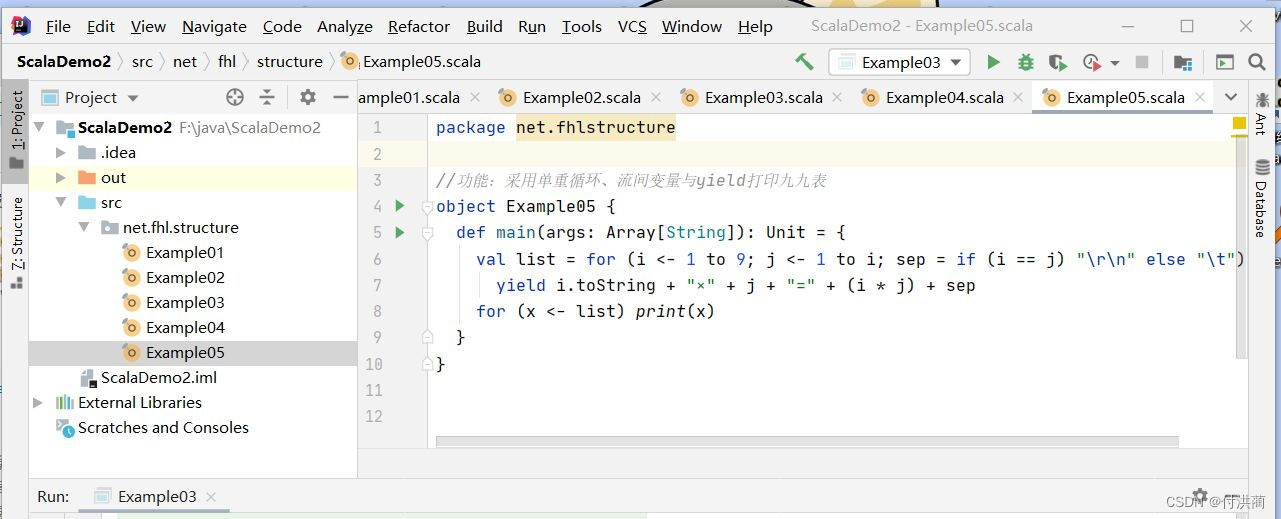Open the Refactor menu
The height and width of the screenshot is (519, 1281).
[x=418, y=27]
